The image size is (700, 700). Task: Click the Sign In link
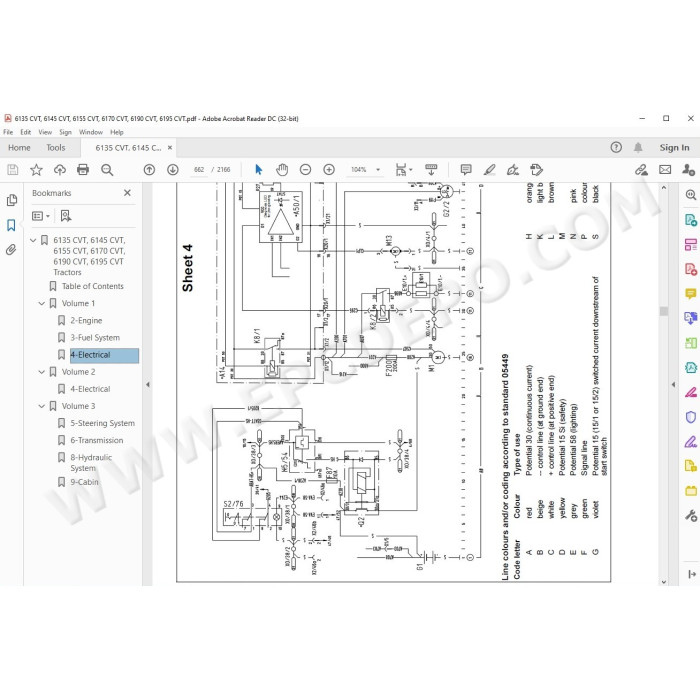(674, 148)
